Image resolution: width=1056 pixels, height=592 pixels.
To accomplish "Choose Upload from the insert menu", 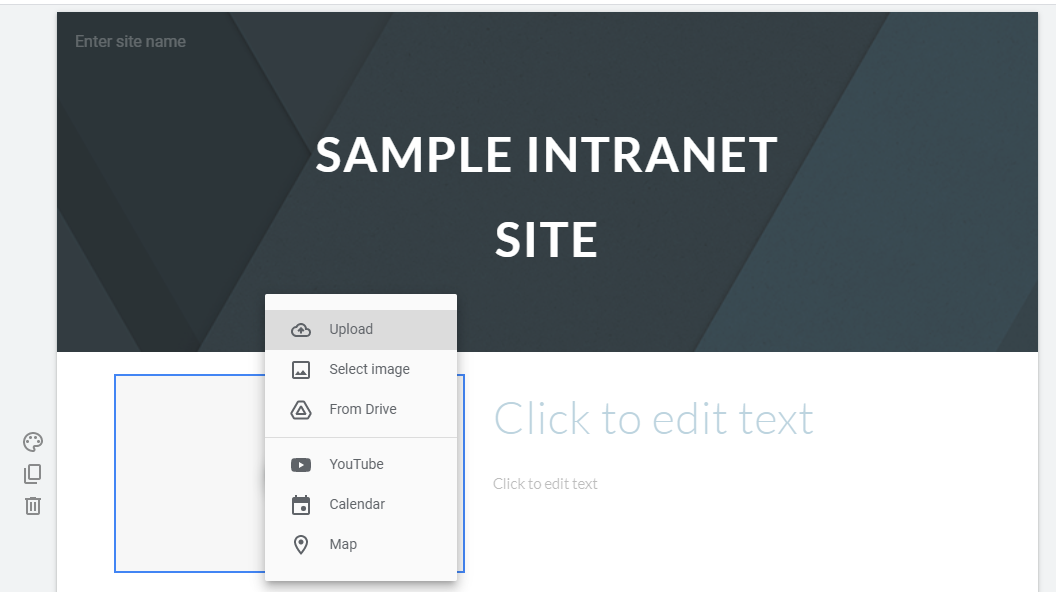I will coord(351,329).
